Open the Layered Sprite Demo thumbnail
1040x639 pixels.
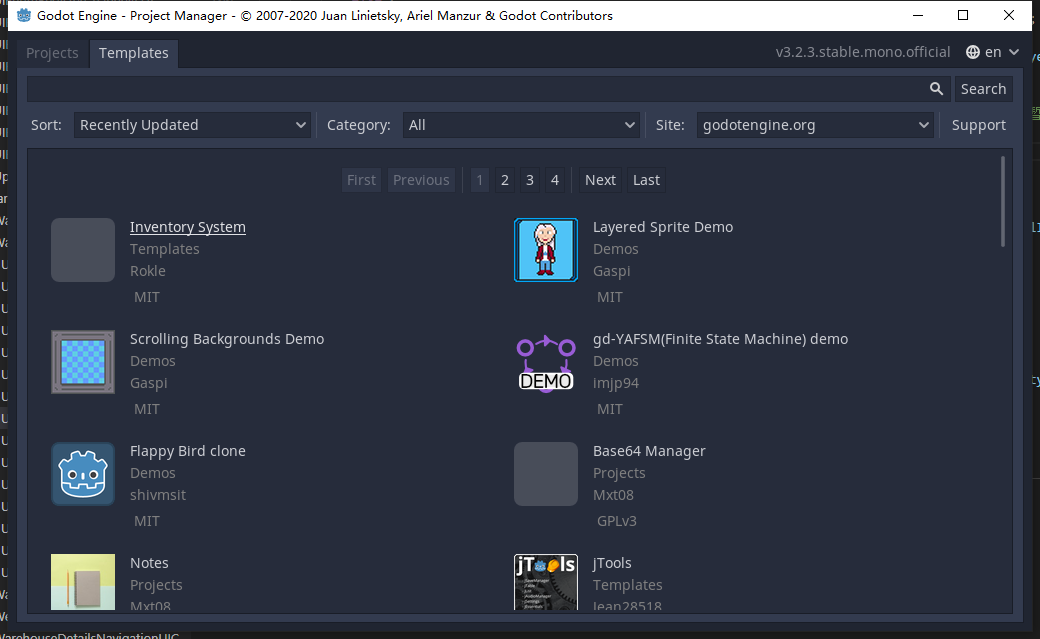(x=545, y=250)
